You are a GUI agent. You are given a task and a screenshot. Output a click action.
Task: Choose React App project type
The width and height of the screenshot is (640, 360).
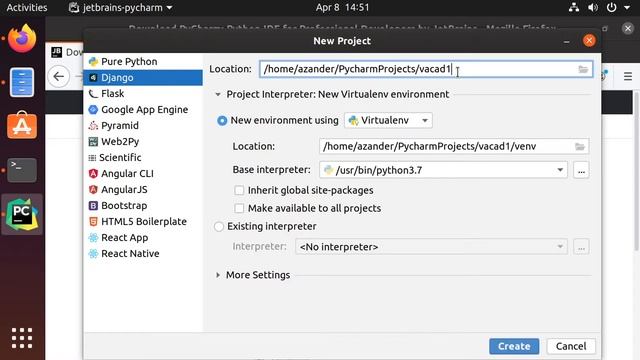pos(142,238)
